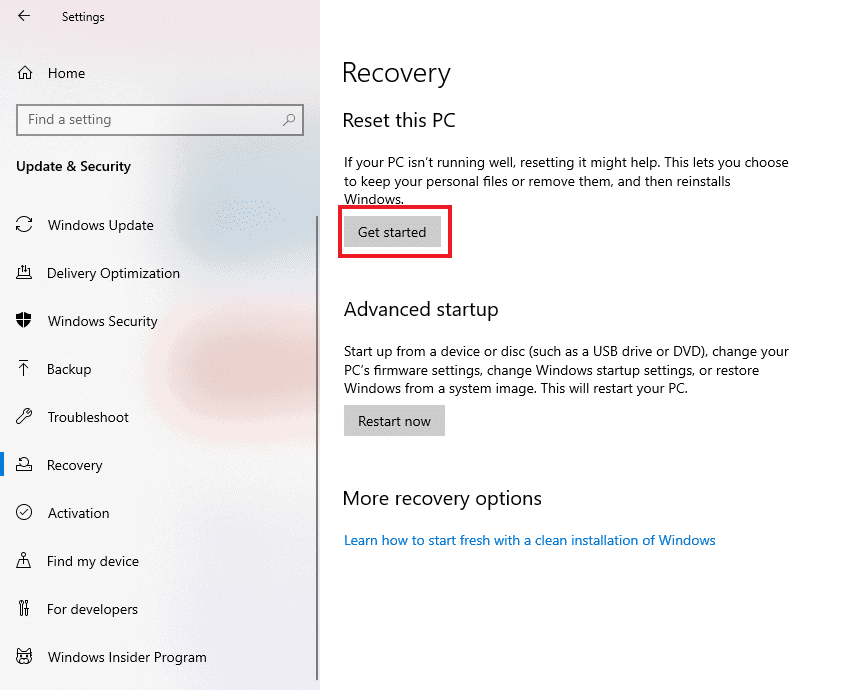Click the Activation checkmark icon

(x=24, y=513)
